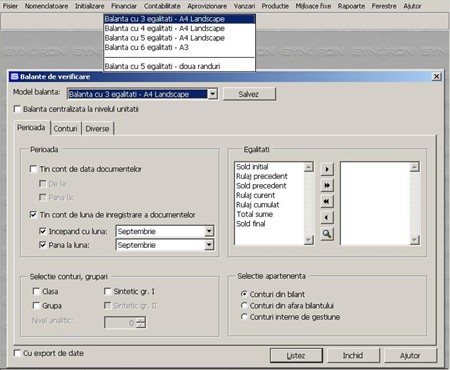Image resolution: width=450 pixels, height=370 pixels.
Task: Check the Grupa grouping option
Action: (x=36, y=306)
